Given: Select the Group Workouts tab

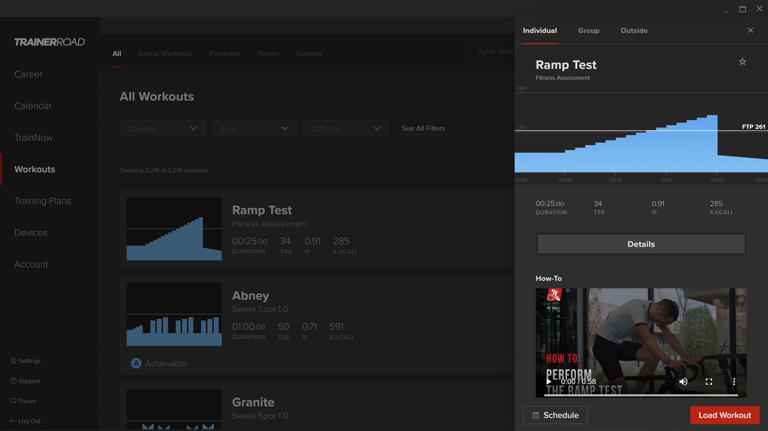Looking at the screenshot, I should pyautogui.click(x=165, y=53).
